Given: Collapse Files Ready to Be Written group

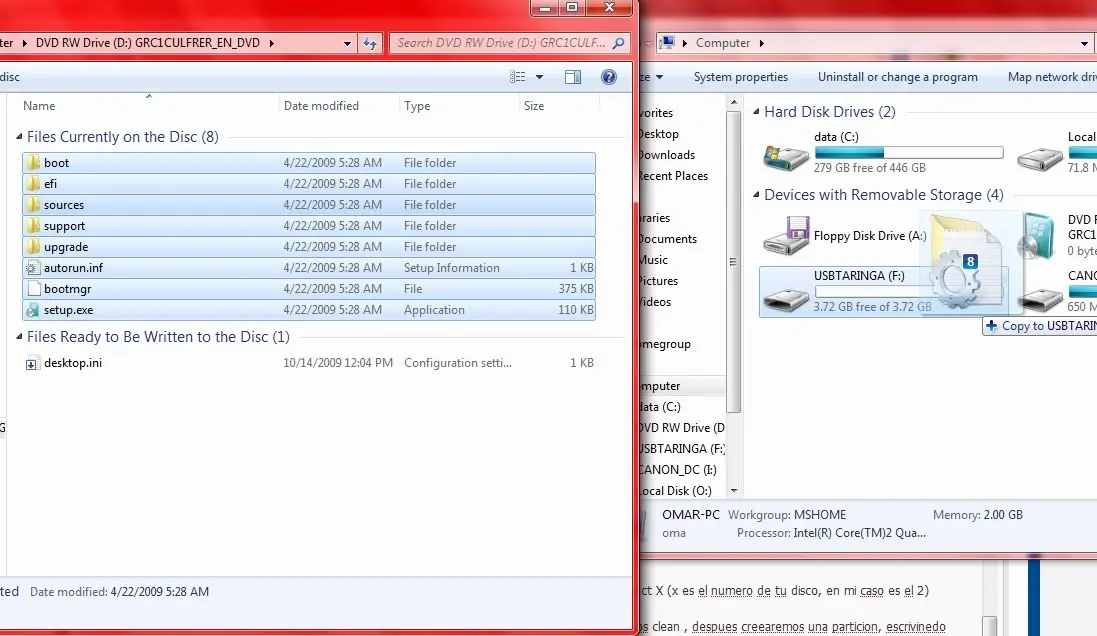Looking at the screenshot, I should coord(19,337).
